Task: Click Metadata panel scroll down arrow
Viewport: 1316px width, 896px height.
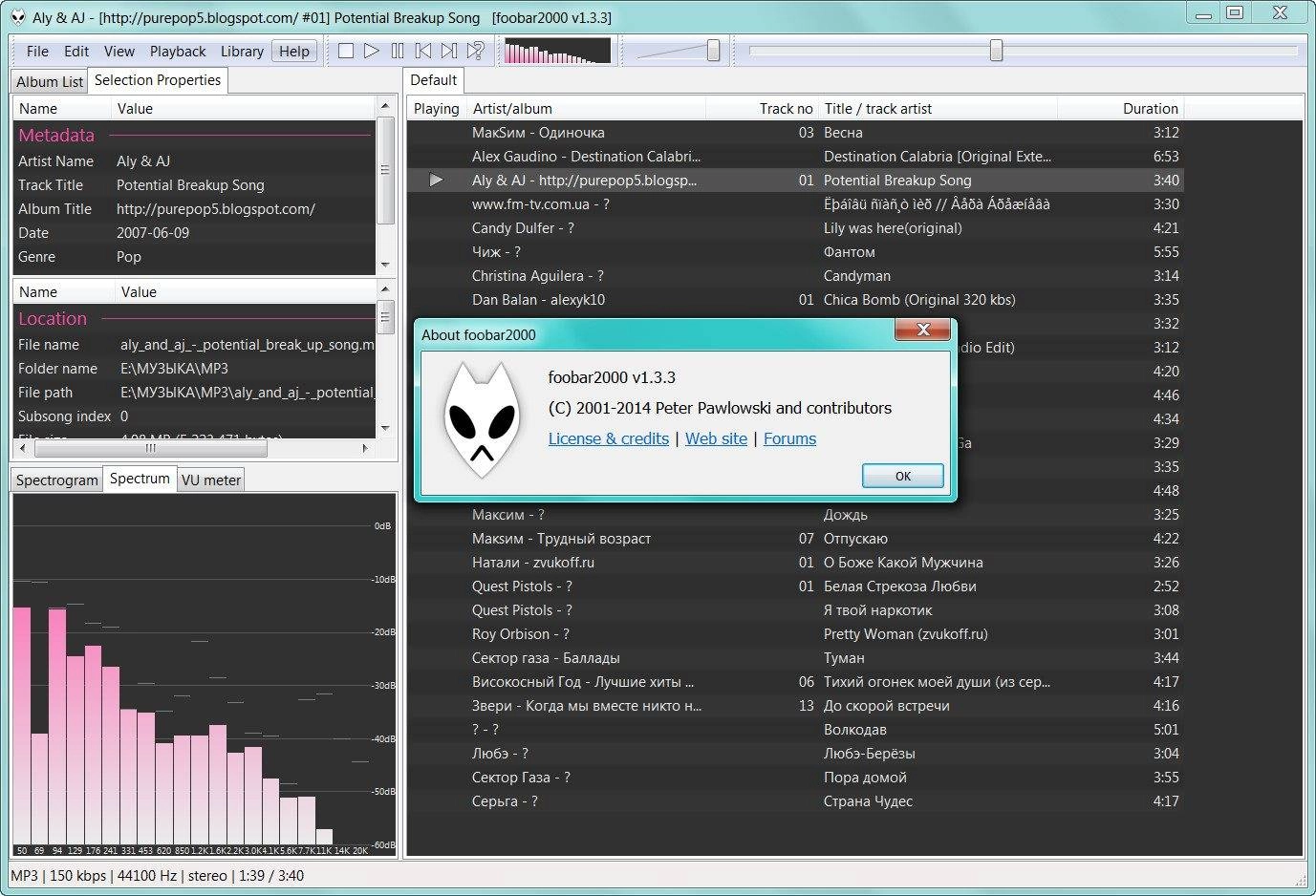Action: click(385, 265)
